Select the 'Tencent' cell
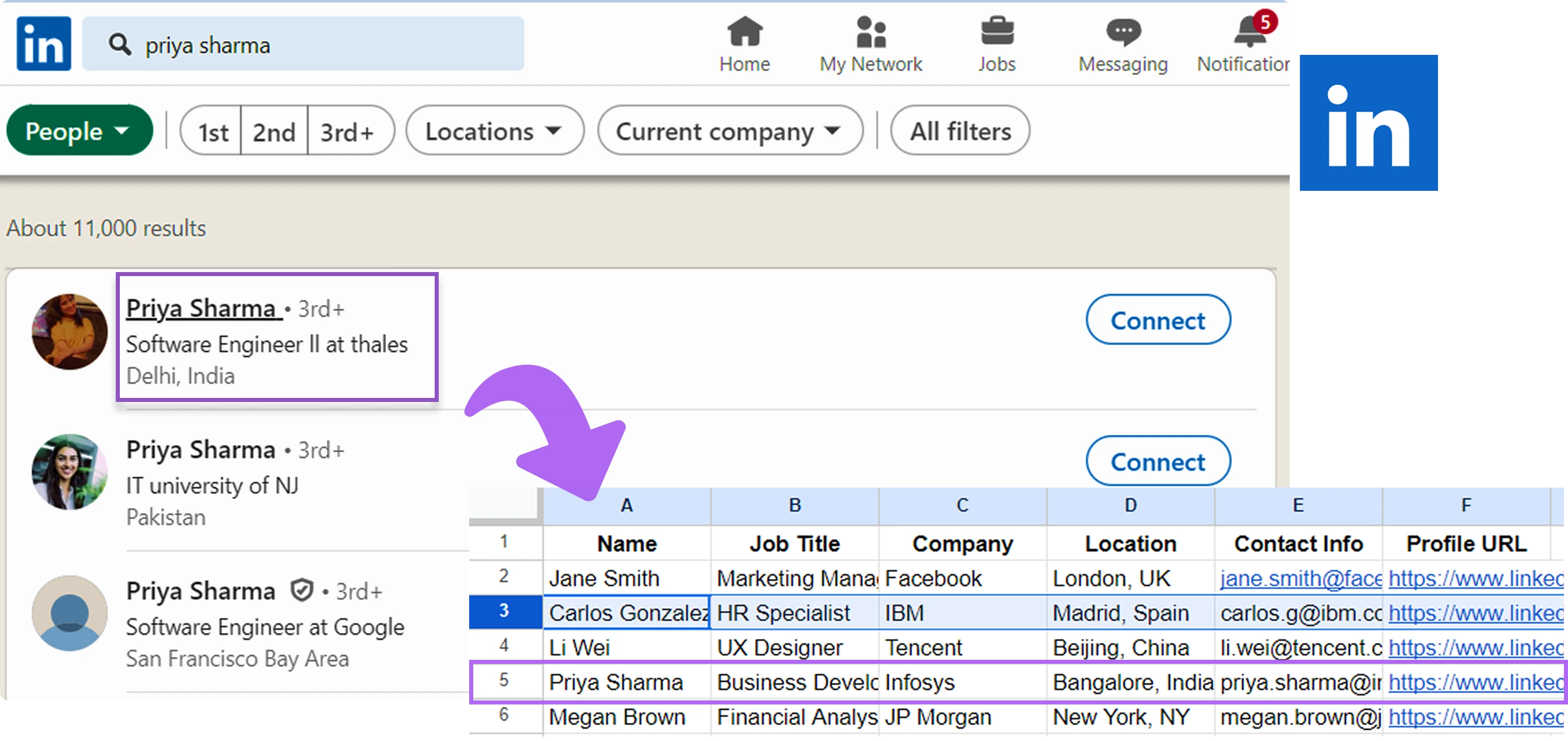Viewport: 1568px width, 741px height. [x=962, y=647]
